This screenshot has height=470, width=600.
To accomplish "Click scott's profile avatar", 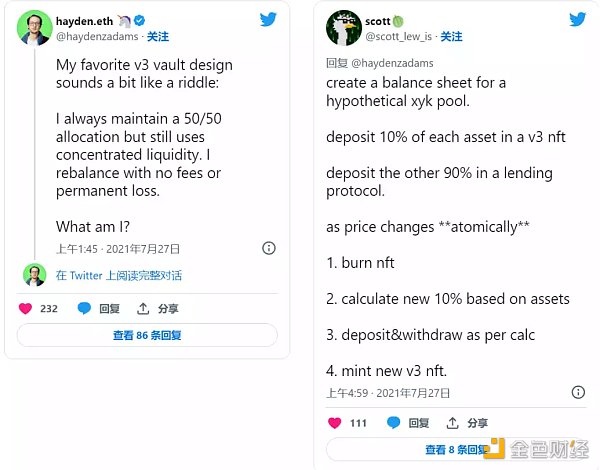I will [x=343, y=27].
